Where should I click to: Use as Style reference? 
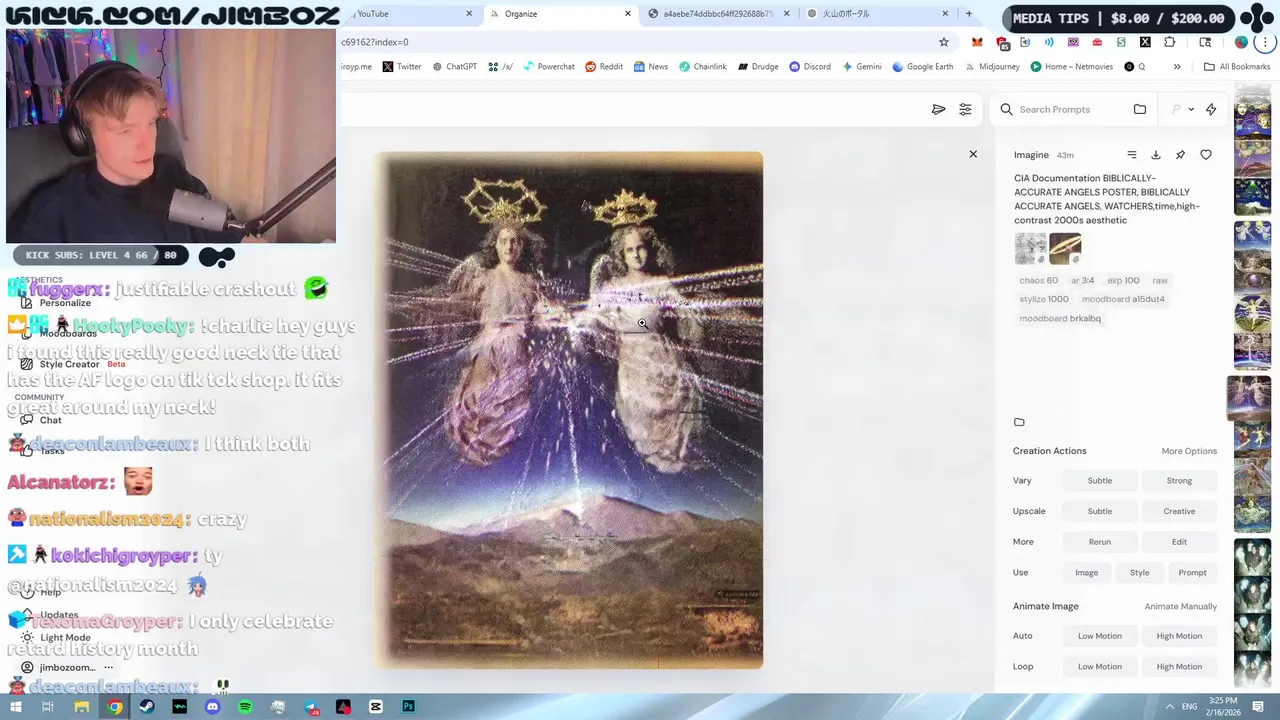[1139, 573]
